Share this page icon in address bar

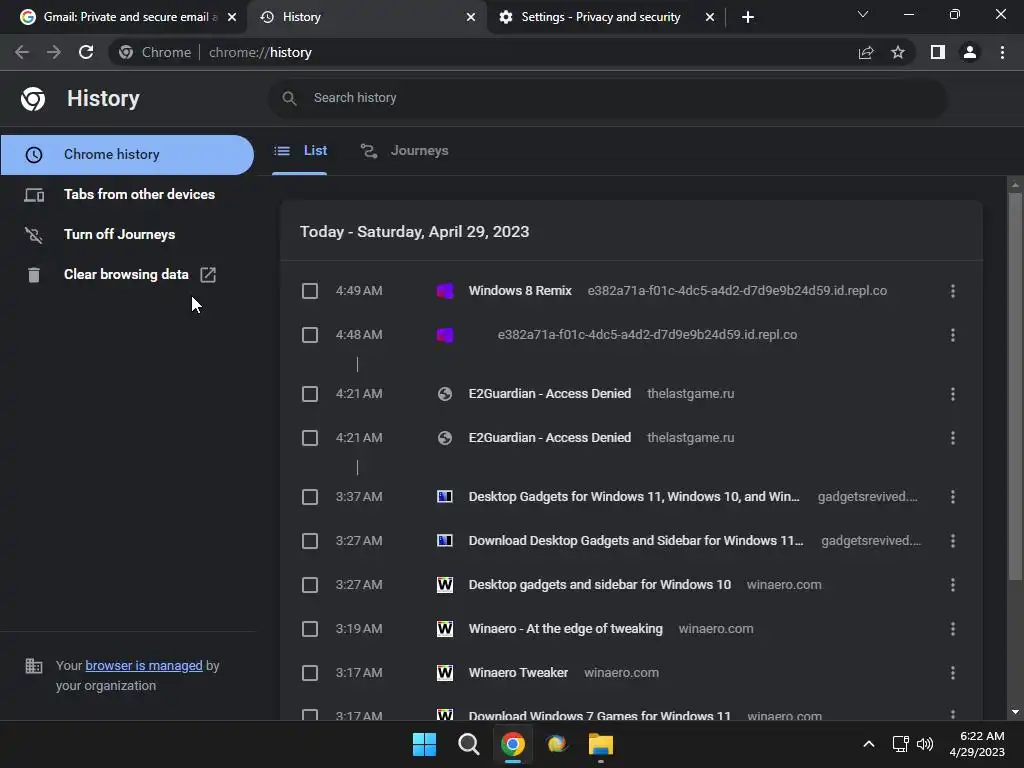(x=866, y=52)
